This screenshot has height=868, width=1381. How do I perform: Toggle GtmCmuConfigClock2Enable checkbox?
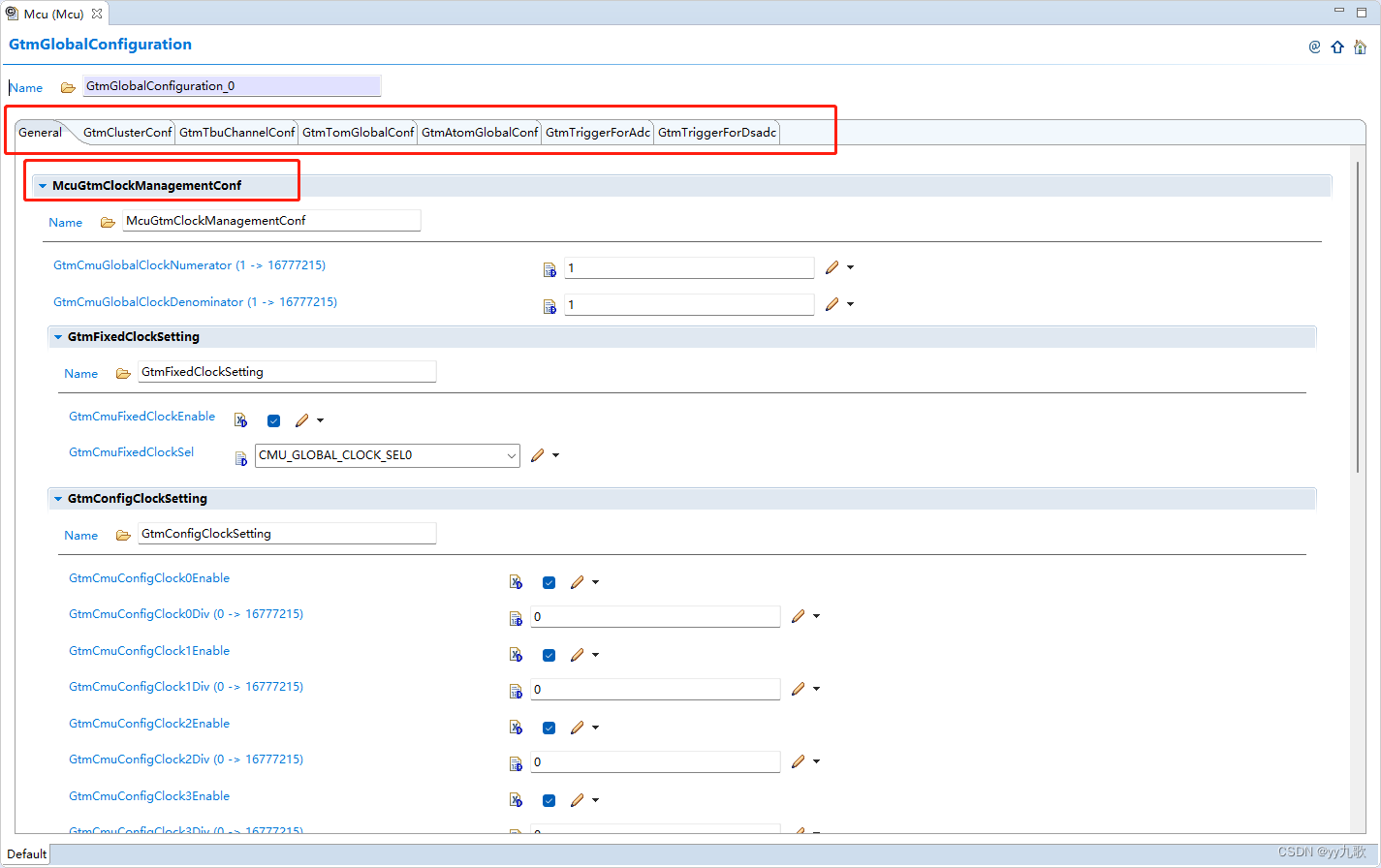coord(549,728)
